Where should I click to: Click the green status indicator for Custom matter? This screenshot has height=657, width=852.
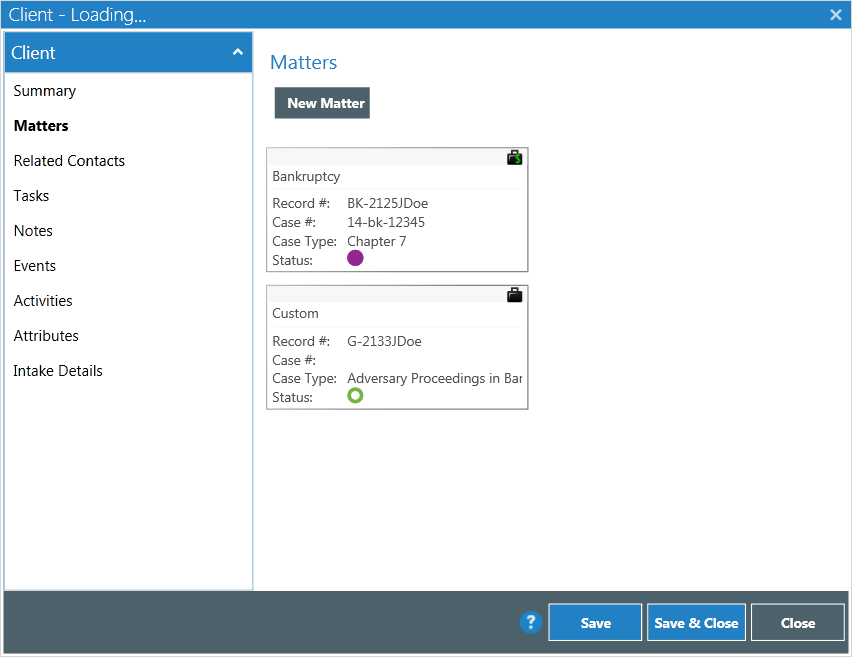355,395
